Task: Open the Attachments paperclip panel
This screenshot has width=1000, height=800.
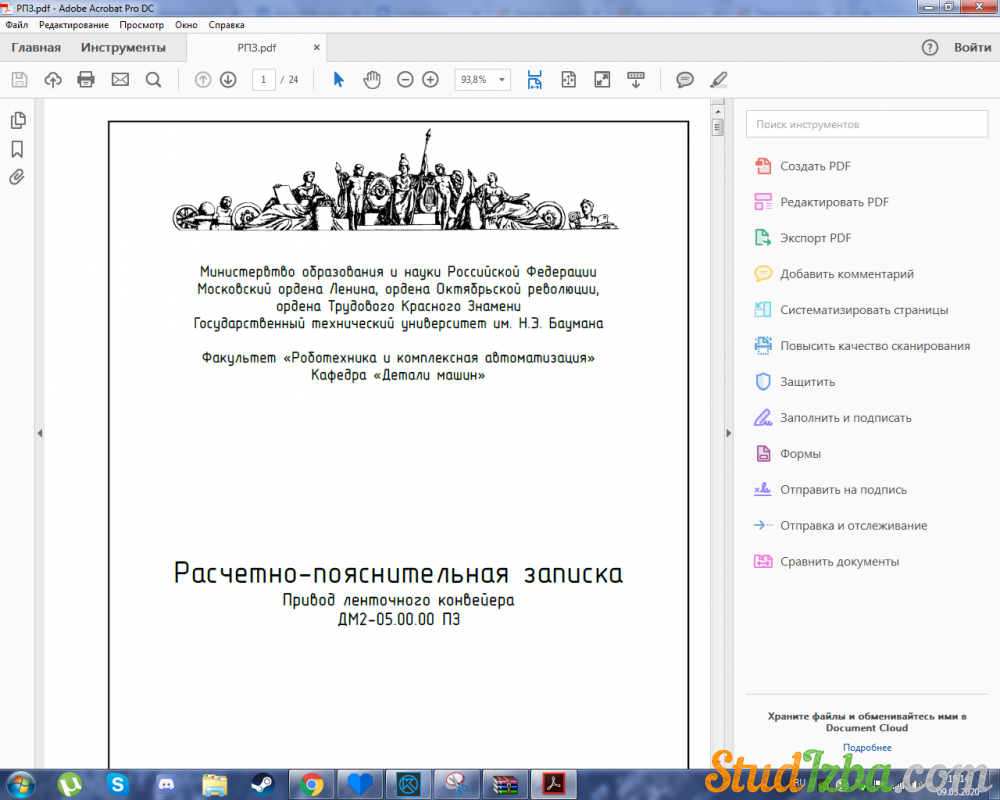Action: click(17, 178)
